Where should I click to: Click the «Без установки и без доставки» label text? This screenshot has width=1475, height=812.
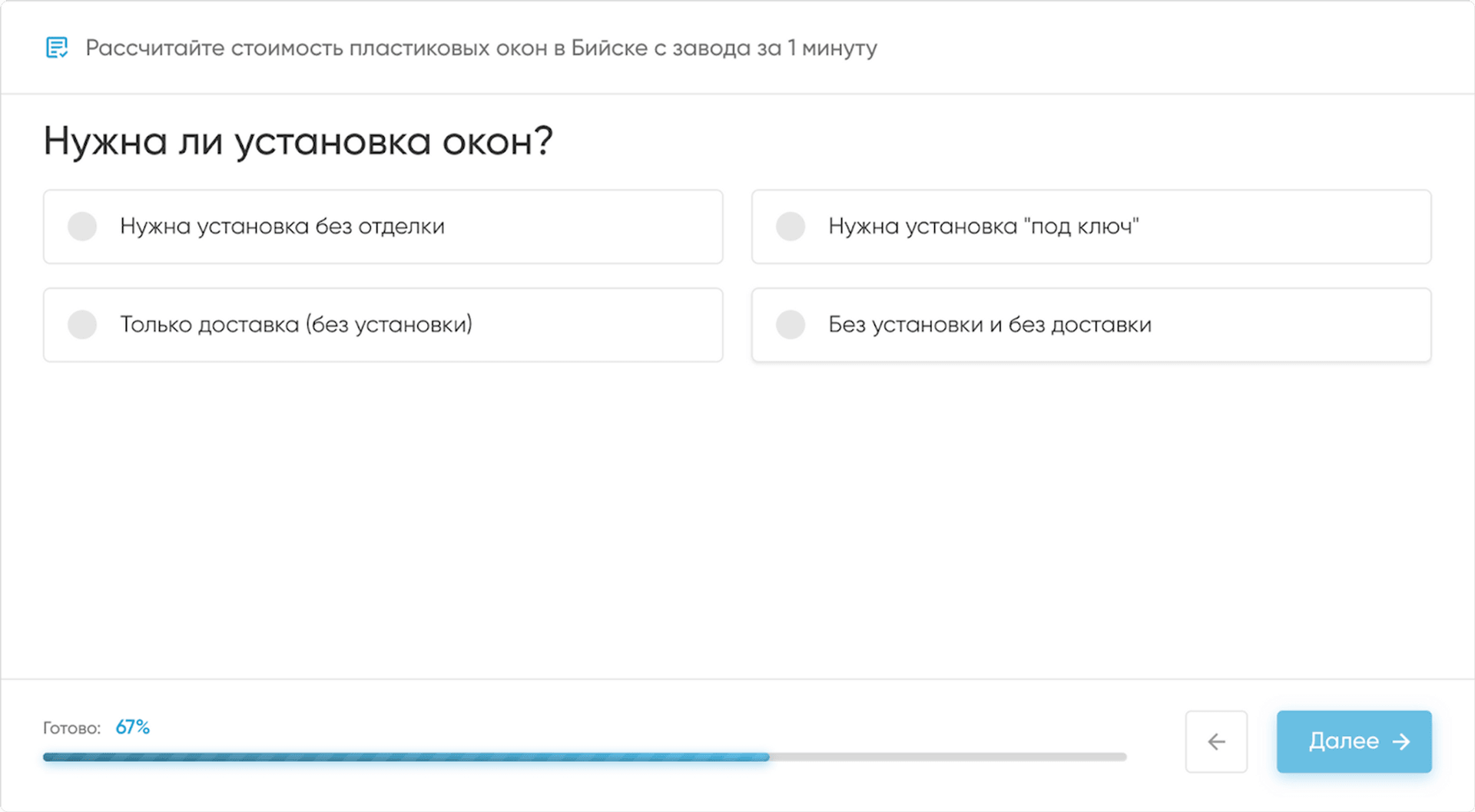pyautogui.click(x=989, y=325)
